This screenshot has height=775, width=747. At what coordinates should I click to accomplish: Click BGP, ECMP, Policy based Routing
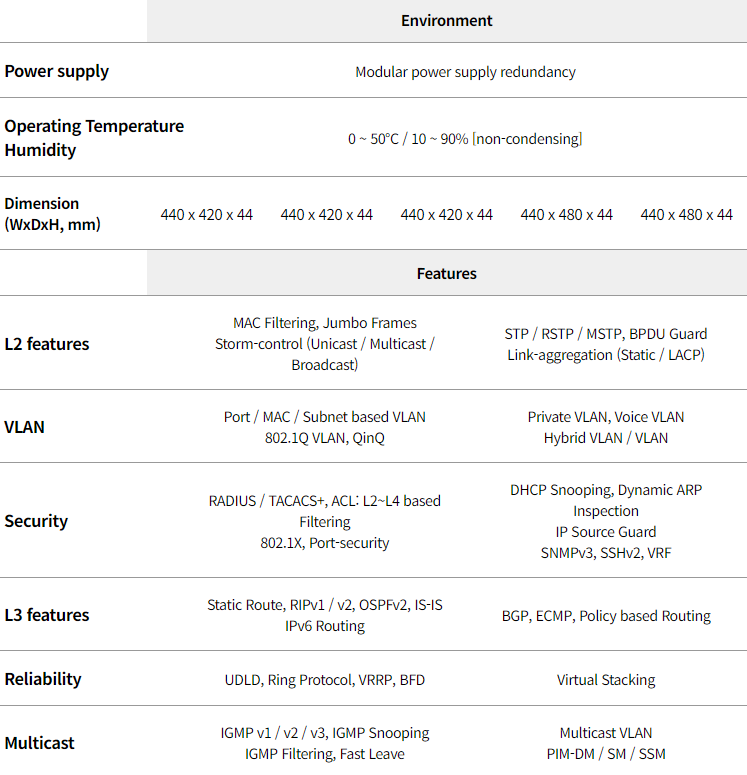tap(606, 616)
